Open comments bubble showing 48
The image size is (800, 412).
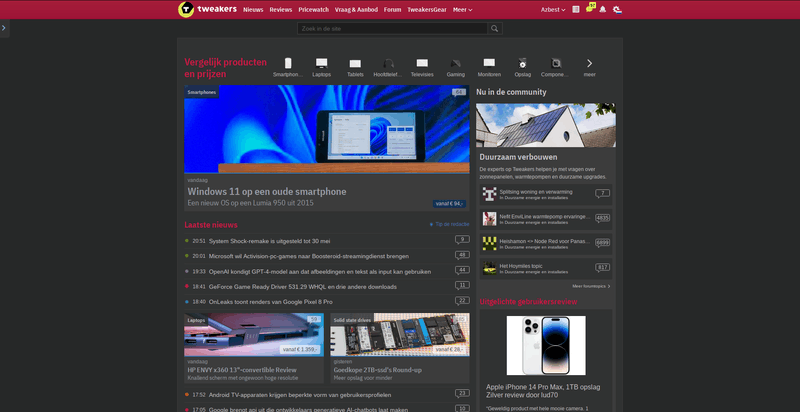pyautogui.click(x=462, y=255)
